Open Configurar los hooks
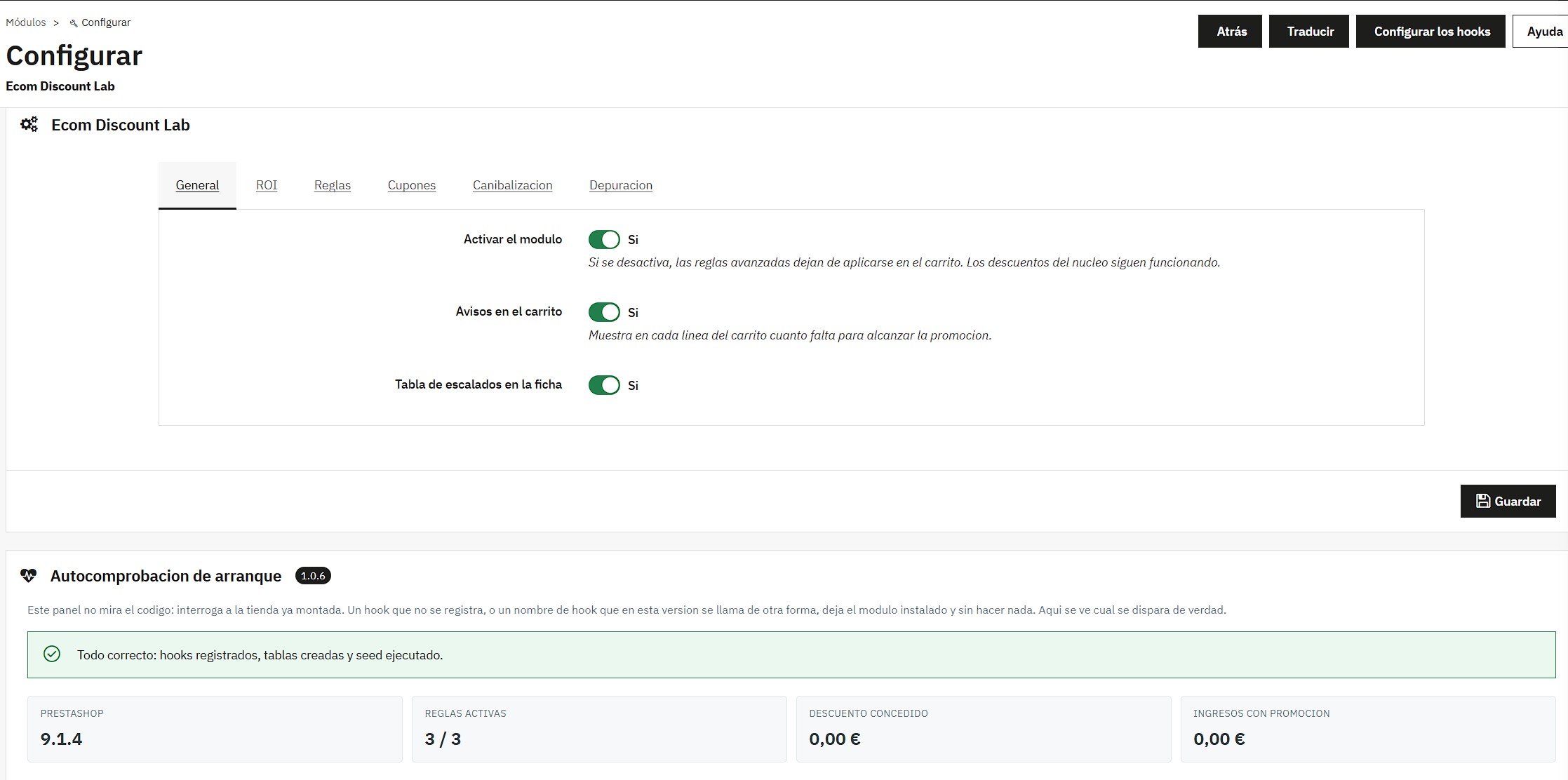The width and height of the screenshot is (1568, 780). point(1430,32)
